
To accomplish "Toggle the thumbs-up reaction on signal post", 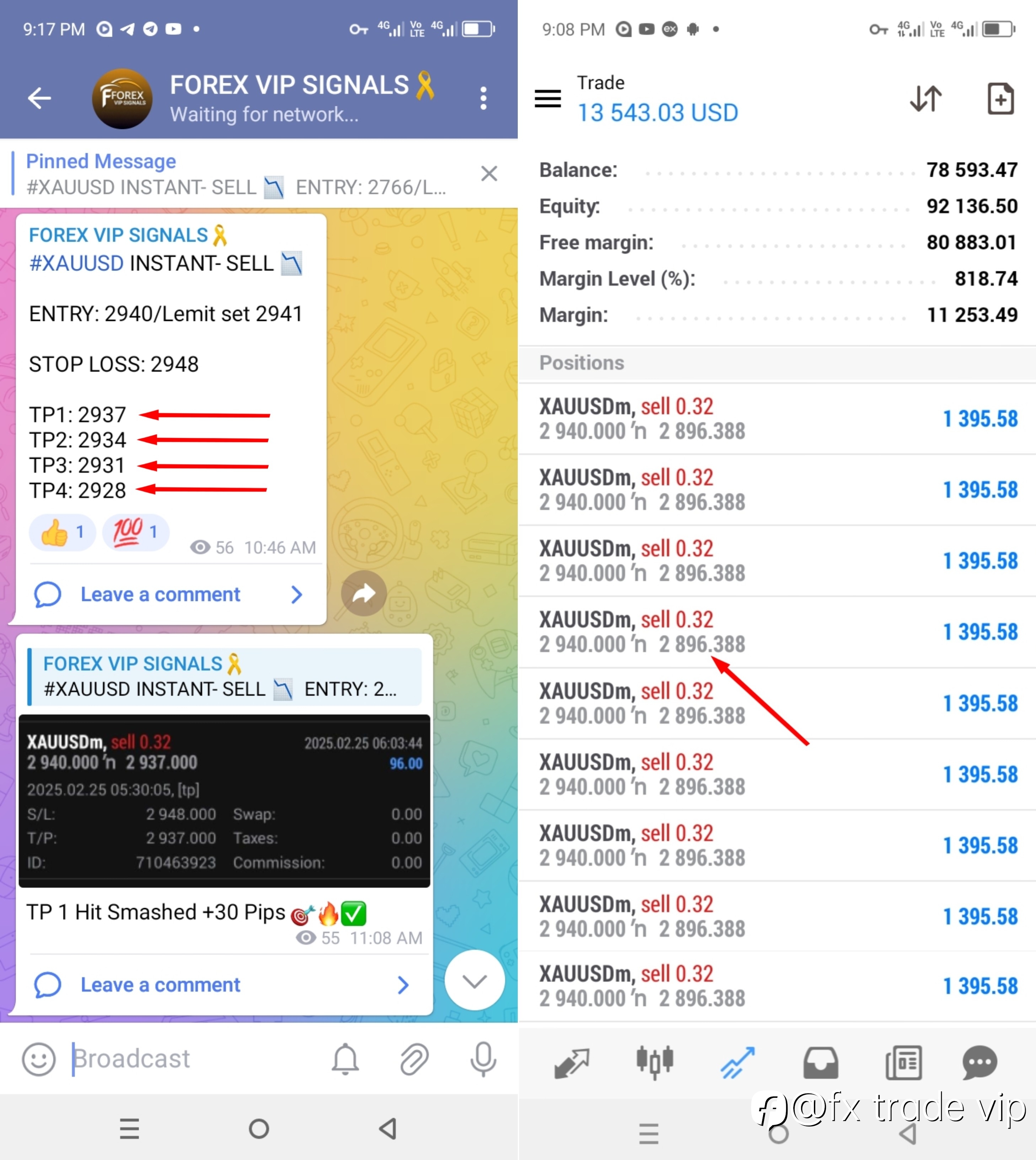I will click(x=63, y=533).
